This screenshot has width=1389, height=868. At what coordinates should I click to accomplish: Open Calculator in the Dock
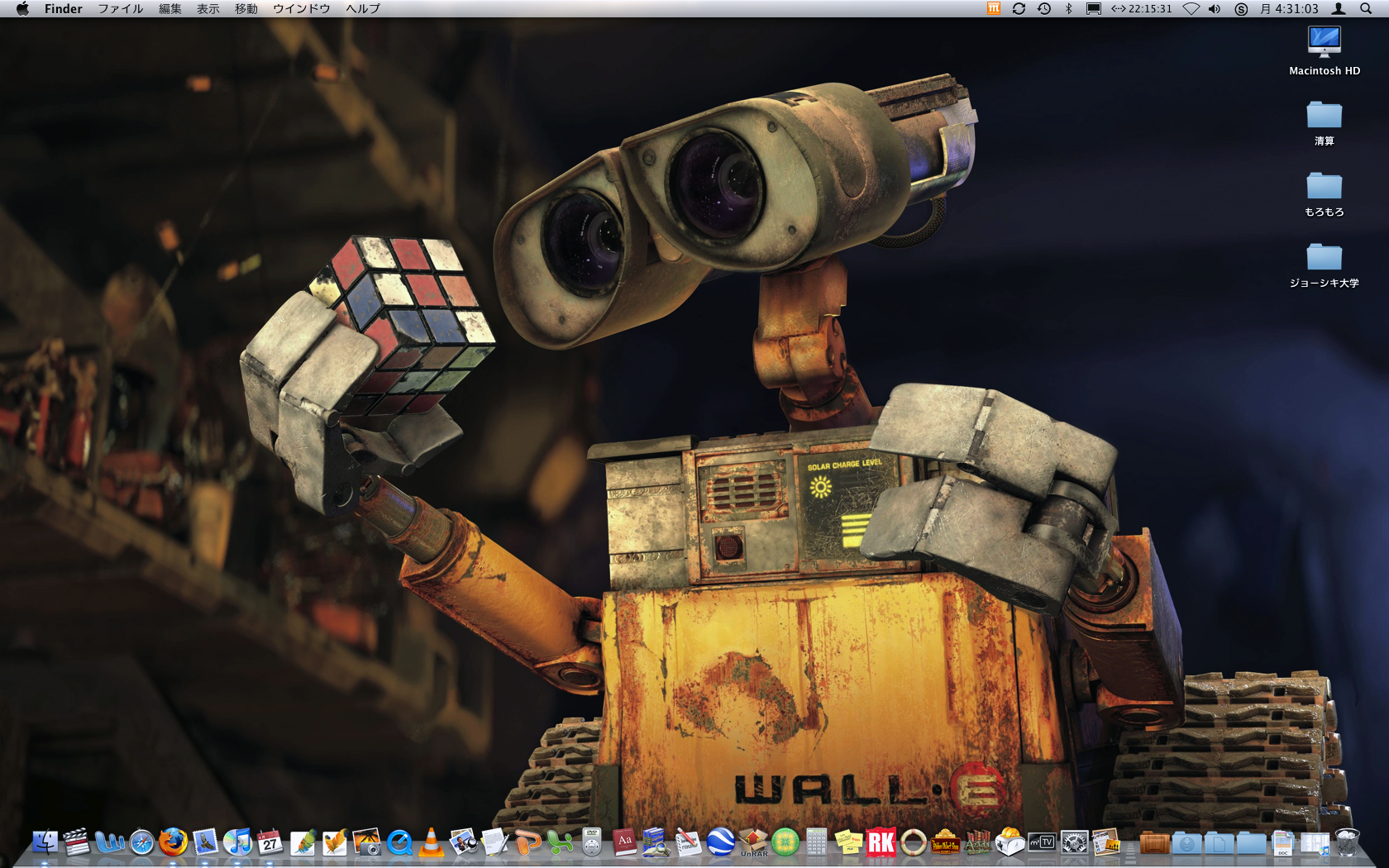pos(817,842)
